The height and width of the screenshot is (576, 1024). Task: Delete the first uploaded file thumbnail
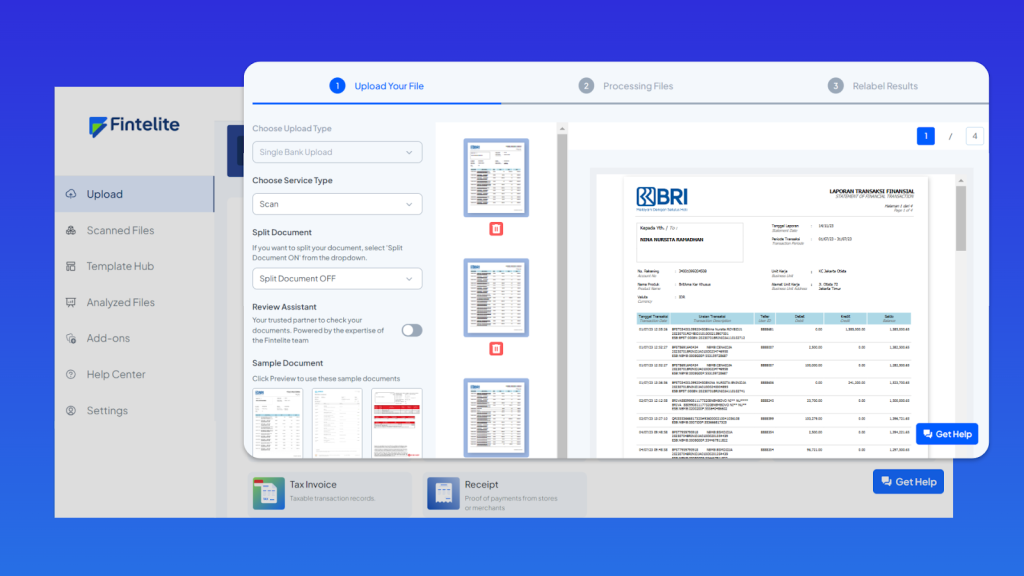(496, 229)
